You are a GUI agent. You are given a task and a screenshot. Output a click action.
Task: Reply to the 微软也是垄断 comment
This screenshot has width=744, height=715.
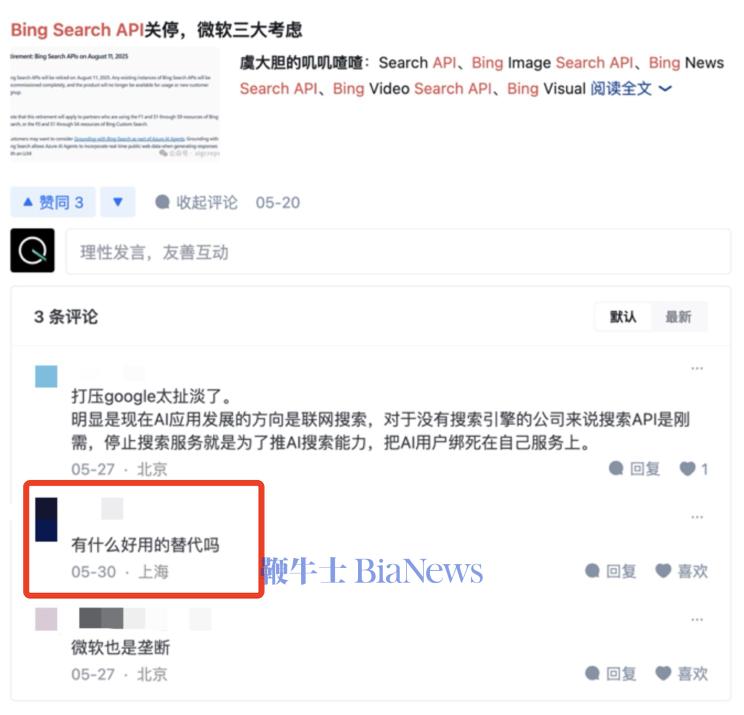611,674
